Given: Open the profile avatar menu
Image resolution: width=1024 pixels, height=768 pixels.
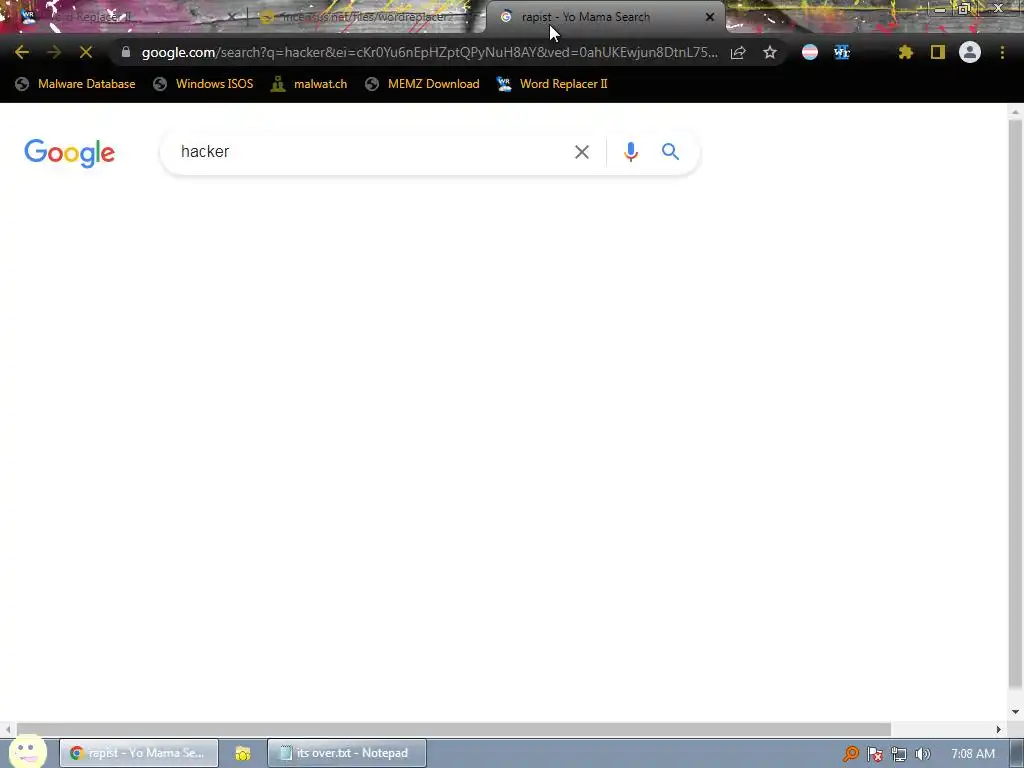Looking at the screenshot, I should point(970,52).
